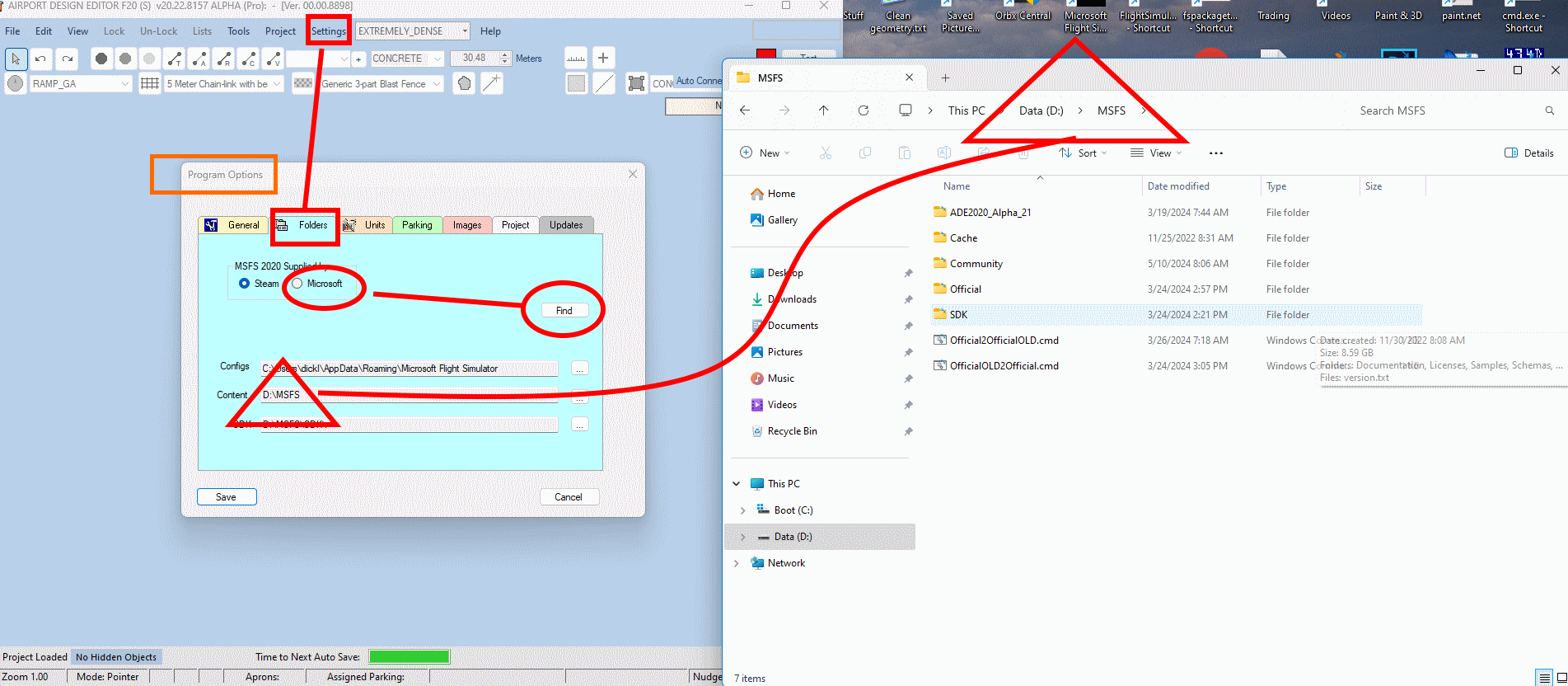Click the round compass icon beside RAMP_GA
The height and width of the screenshot is (686, 1568).
pos(16,83)
